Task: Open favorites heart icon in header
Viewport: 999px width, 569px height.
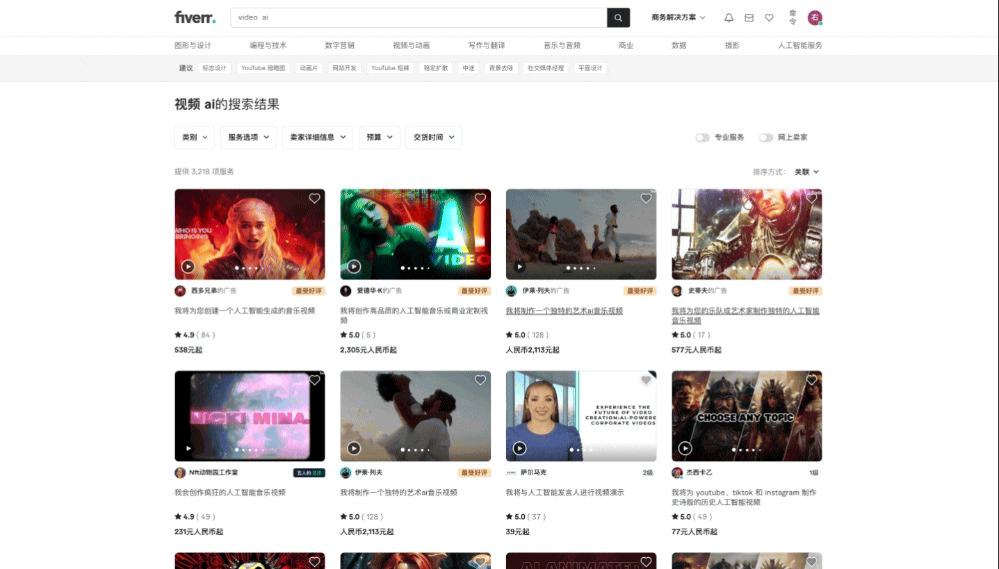Action: pyautogui.click(x=769, y=18)
